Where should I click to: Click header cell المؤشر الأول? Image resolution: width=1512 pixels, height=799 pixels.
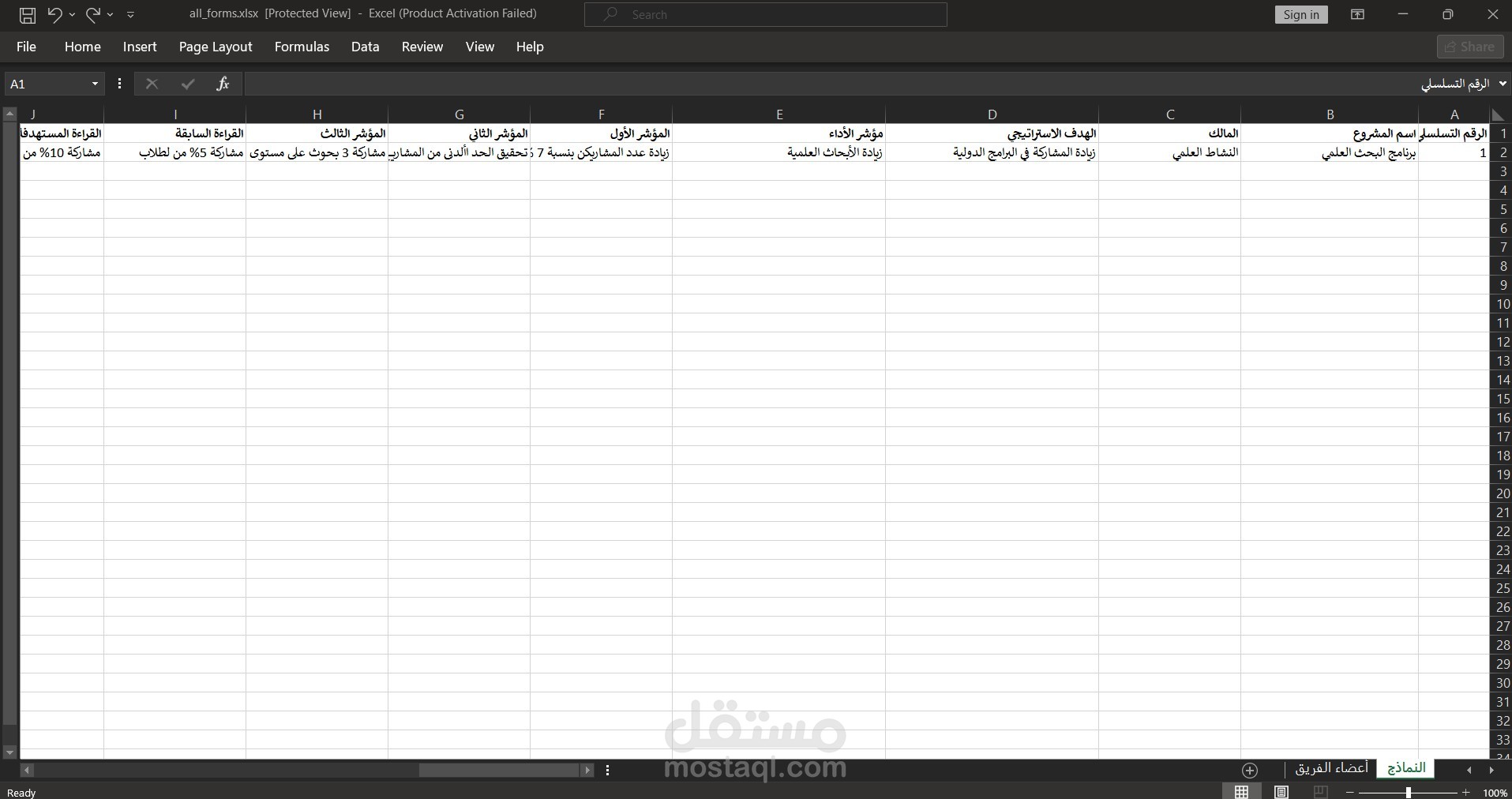[x=602, y=133]
